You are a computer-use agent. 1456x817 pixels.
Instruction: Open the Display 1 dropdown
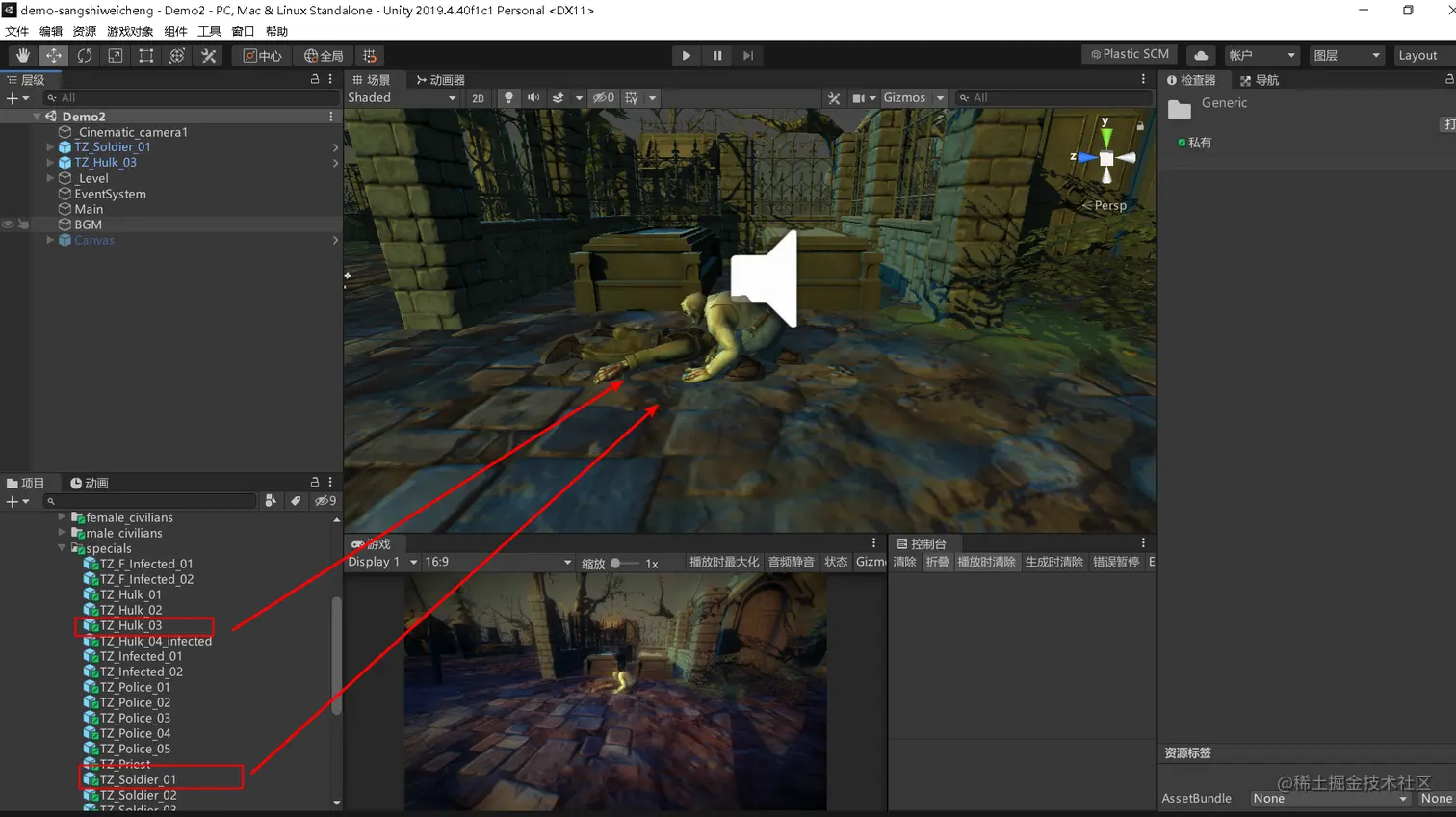[x=382, y=562]
